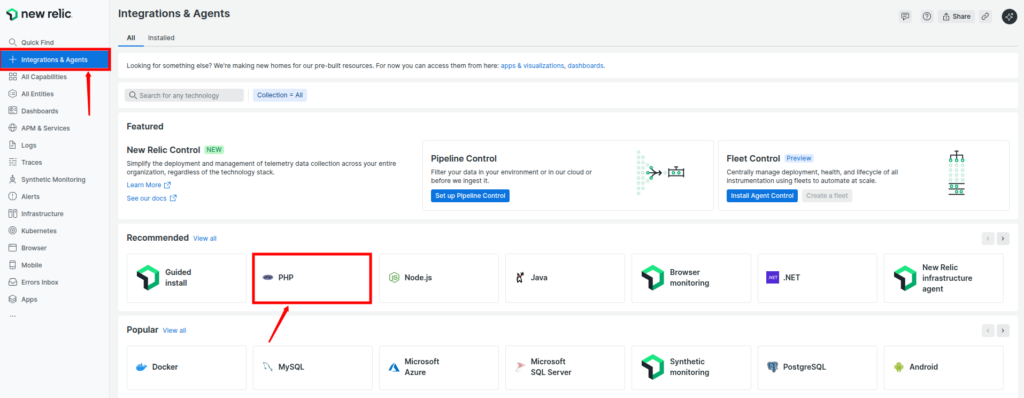Viewport: 1024px width, 398px height.
Task: Click the NEW badge beside New Relic Control
Action: (x=214, y=150)
